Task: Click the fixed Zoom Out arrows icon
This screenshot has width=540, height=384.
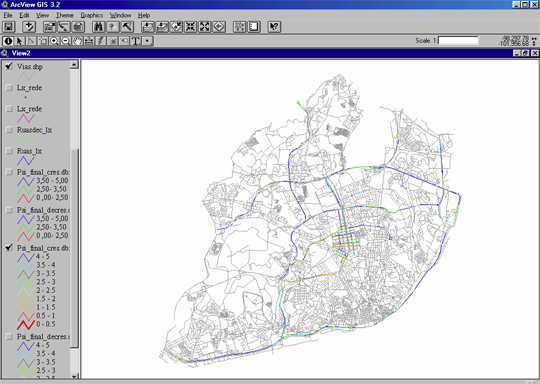Action: (x=205, y=27)
